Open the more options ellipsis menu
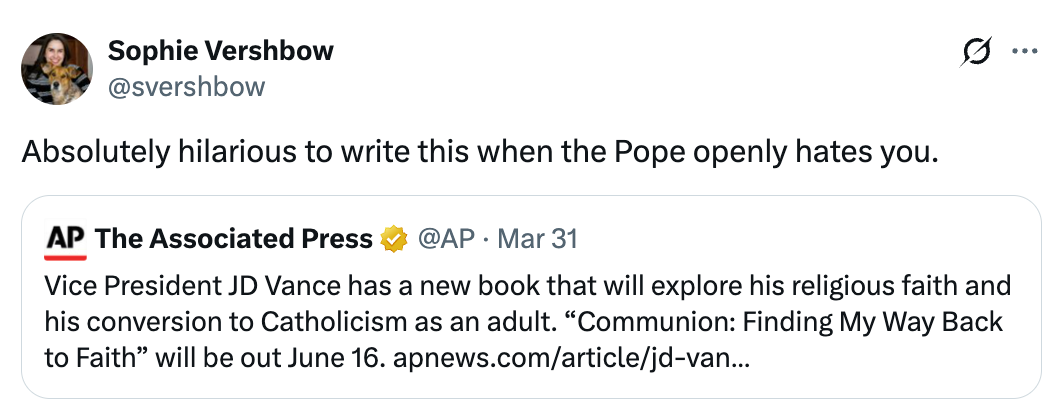This screenshot has height=418, width=1060. pos(1025,51)
